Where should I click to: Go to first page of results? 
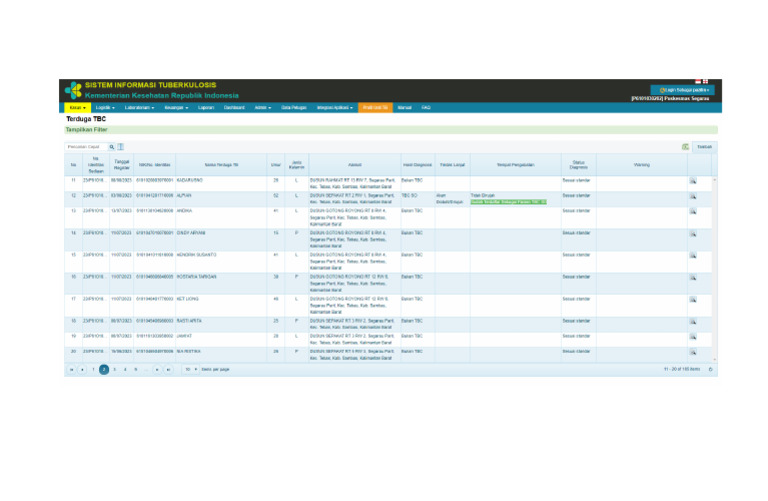pyautogui.click(x=72, y=370)
